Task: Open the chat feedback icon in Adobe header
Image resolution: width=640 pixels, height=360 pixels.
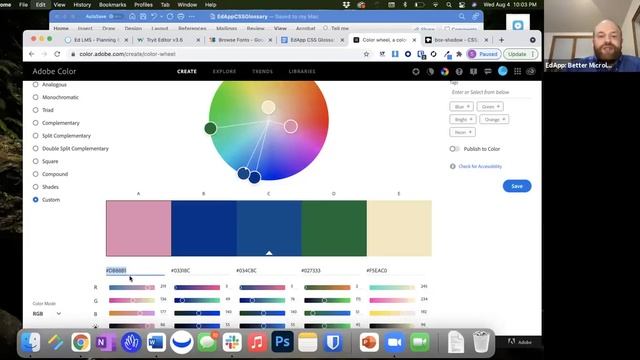Action: 488,71
